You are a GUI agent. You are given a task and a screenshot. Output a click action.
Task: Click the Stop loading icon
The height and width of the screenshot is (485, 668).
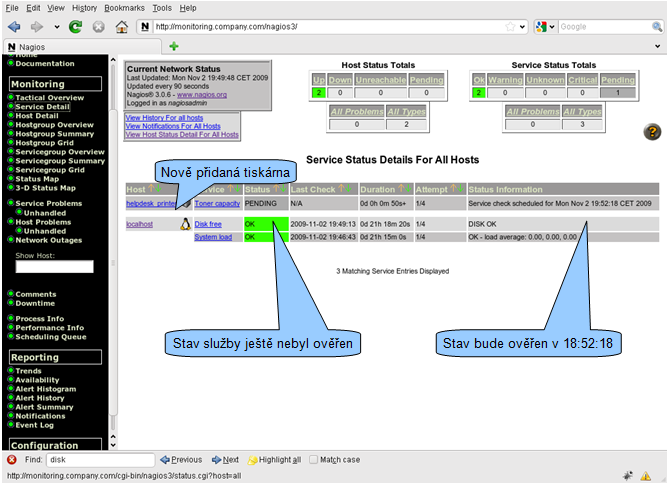[98, 27]
